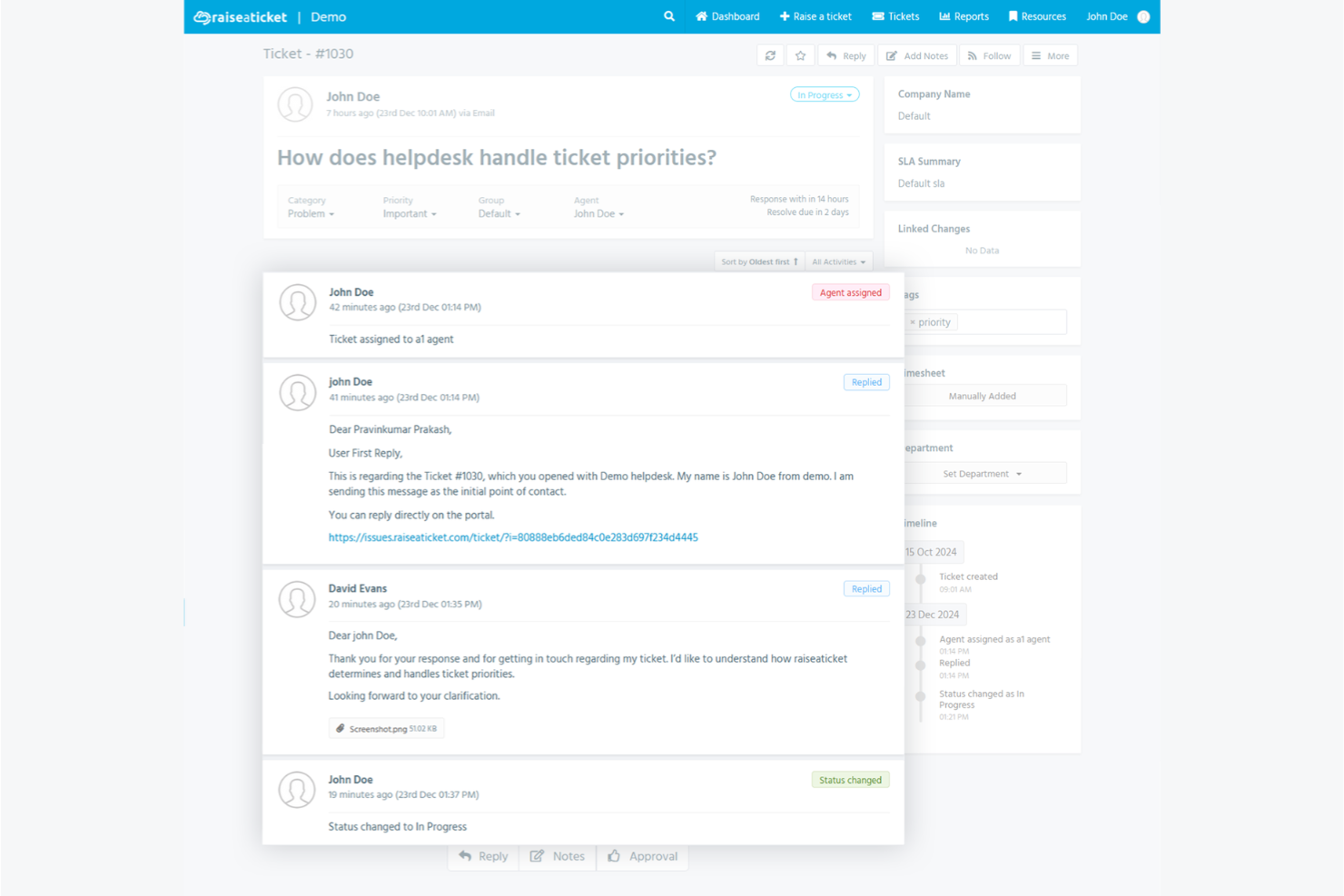The width and height of the screenshot is (1344, 896).
Task: Navigate to the Dashboard menu item
Action: point(727,16)
